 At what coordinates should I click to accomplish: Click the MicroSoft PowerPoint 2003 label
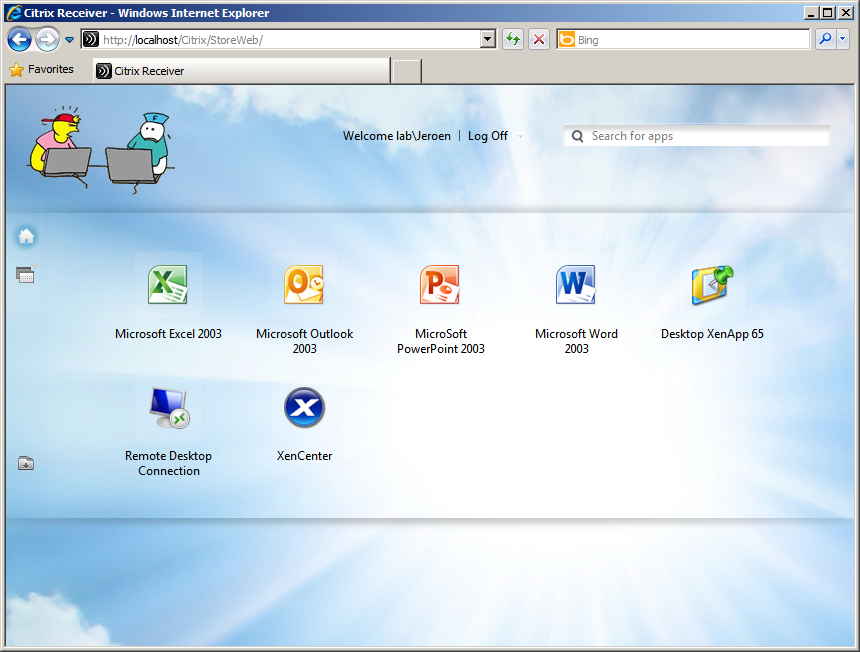click(440, 341)
